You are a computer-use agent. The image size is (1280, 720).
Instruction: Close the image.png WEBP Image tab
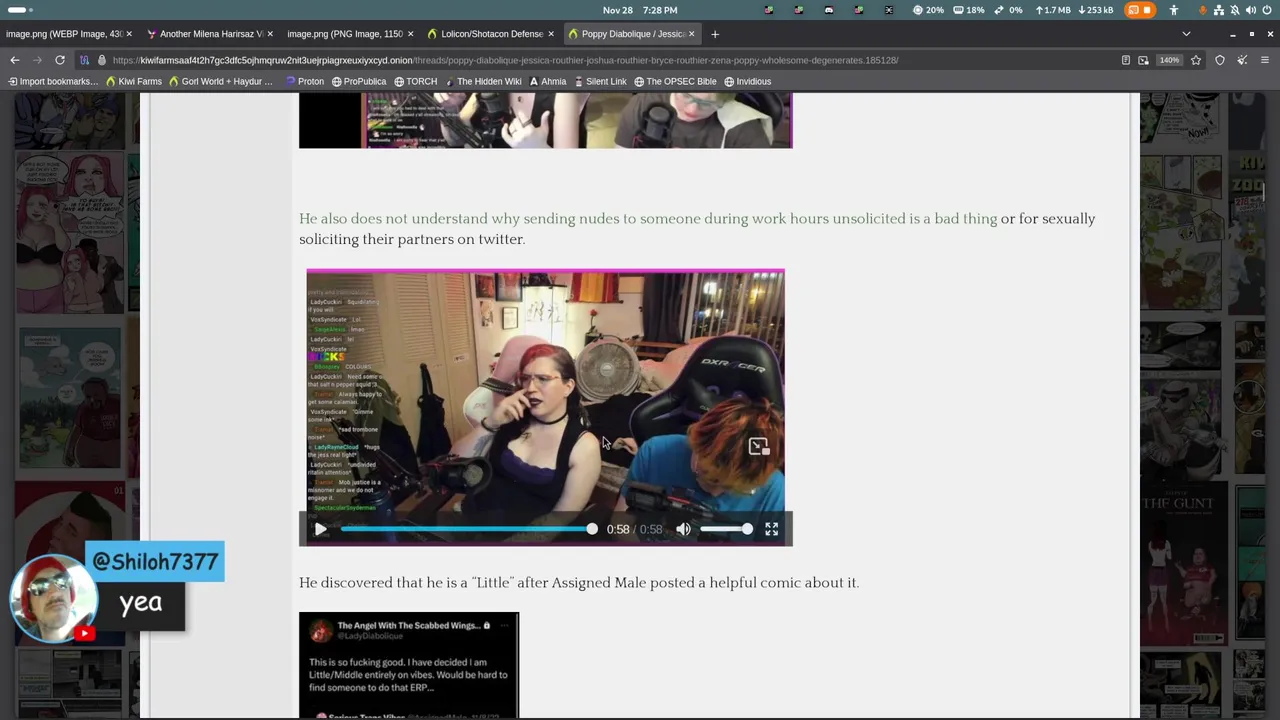[129, 34]
